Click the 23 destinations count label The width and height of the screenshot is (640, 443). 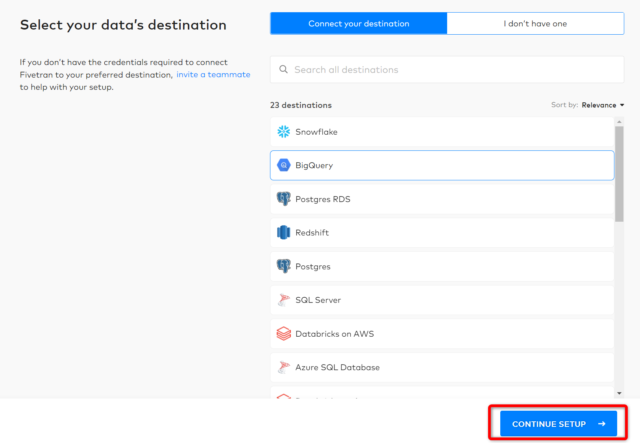[x=301, y=105]
